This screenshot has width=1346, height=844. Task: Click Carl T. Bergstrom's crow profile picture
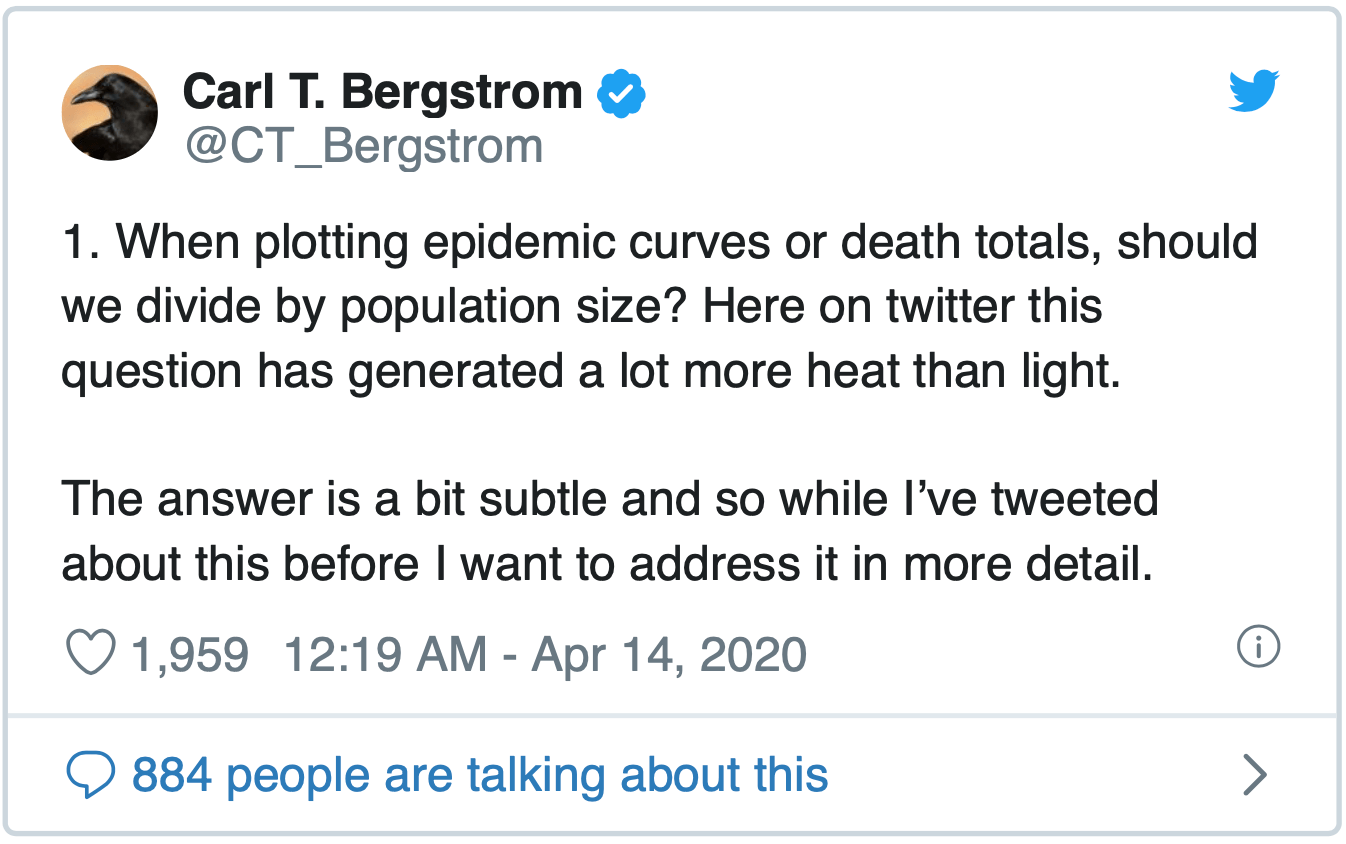coord(110,112)
